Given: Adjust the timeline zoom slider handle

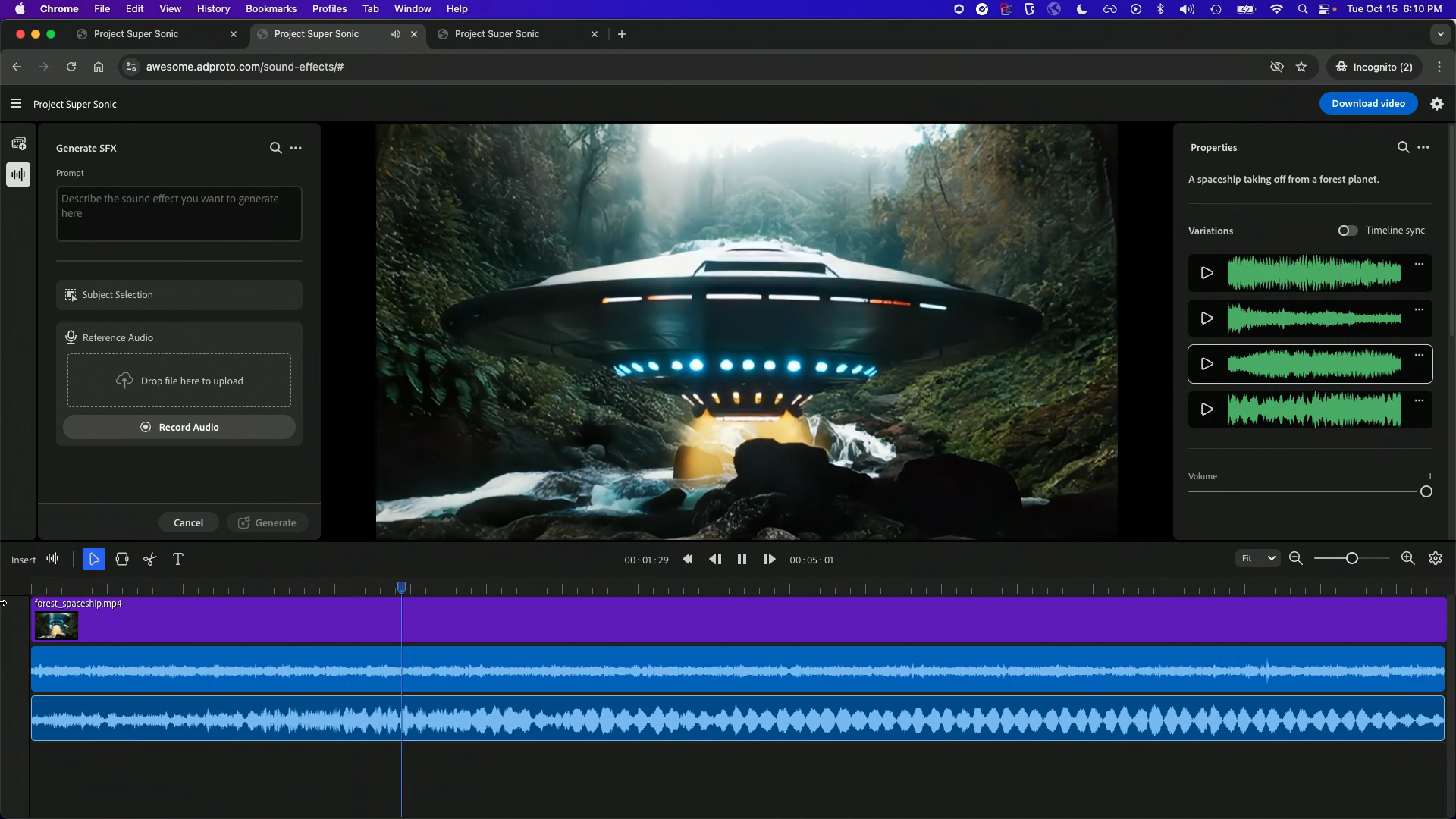Looking at the screenshot, I should pos(1351,558).
